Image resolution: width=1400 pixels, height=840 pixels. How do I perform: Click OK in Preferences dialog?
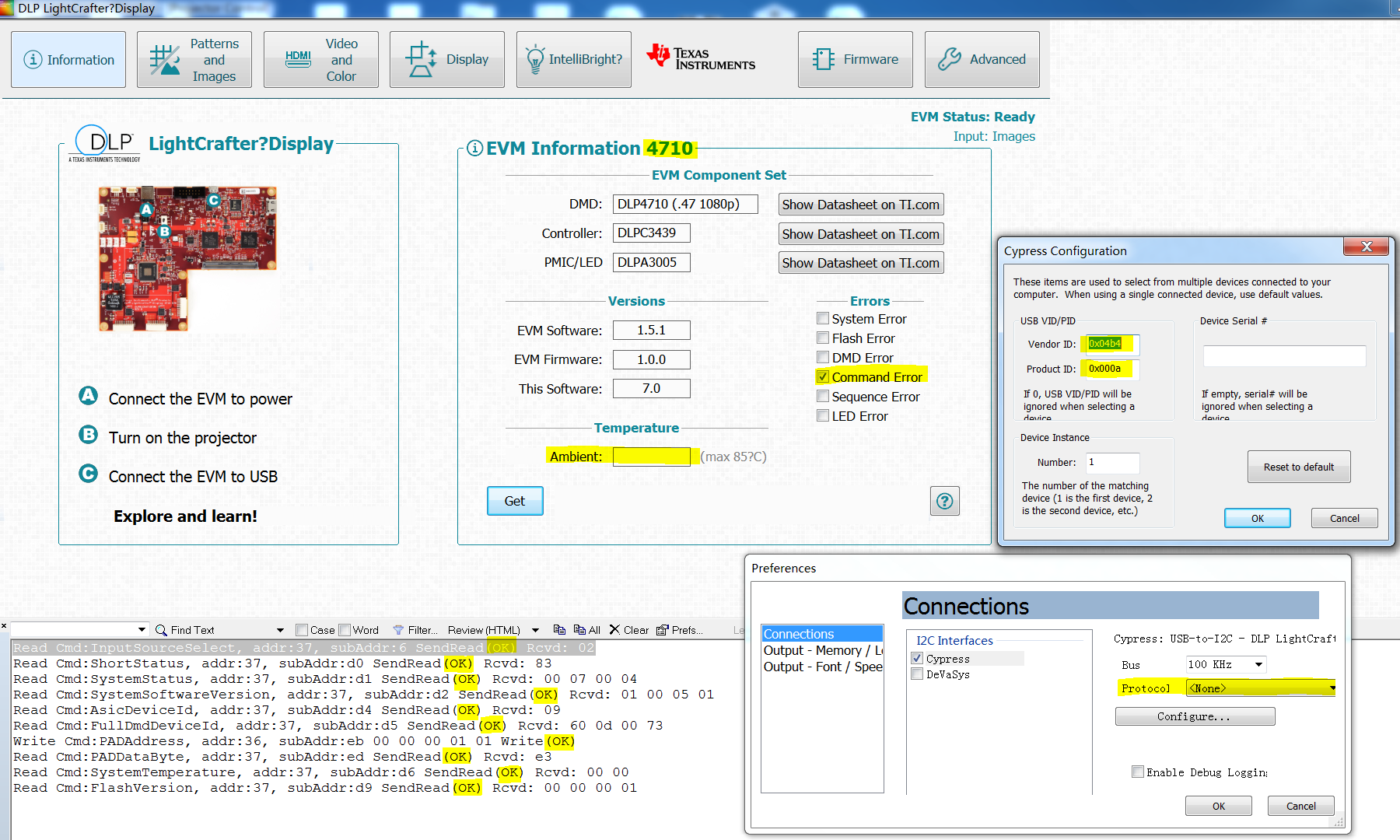1219,806
